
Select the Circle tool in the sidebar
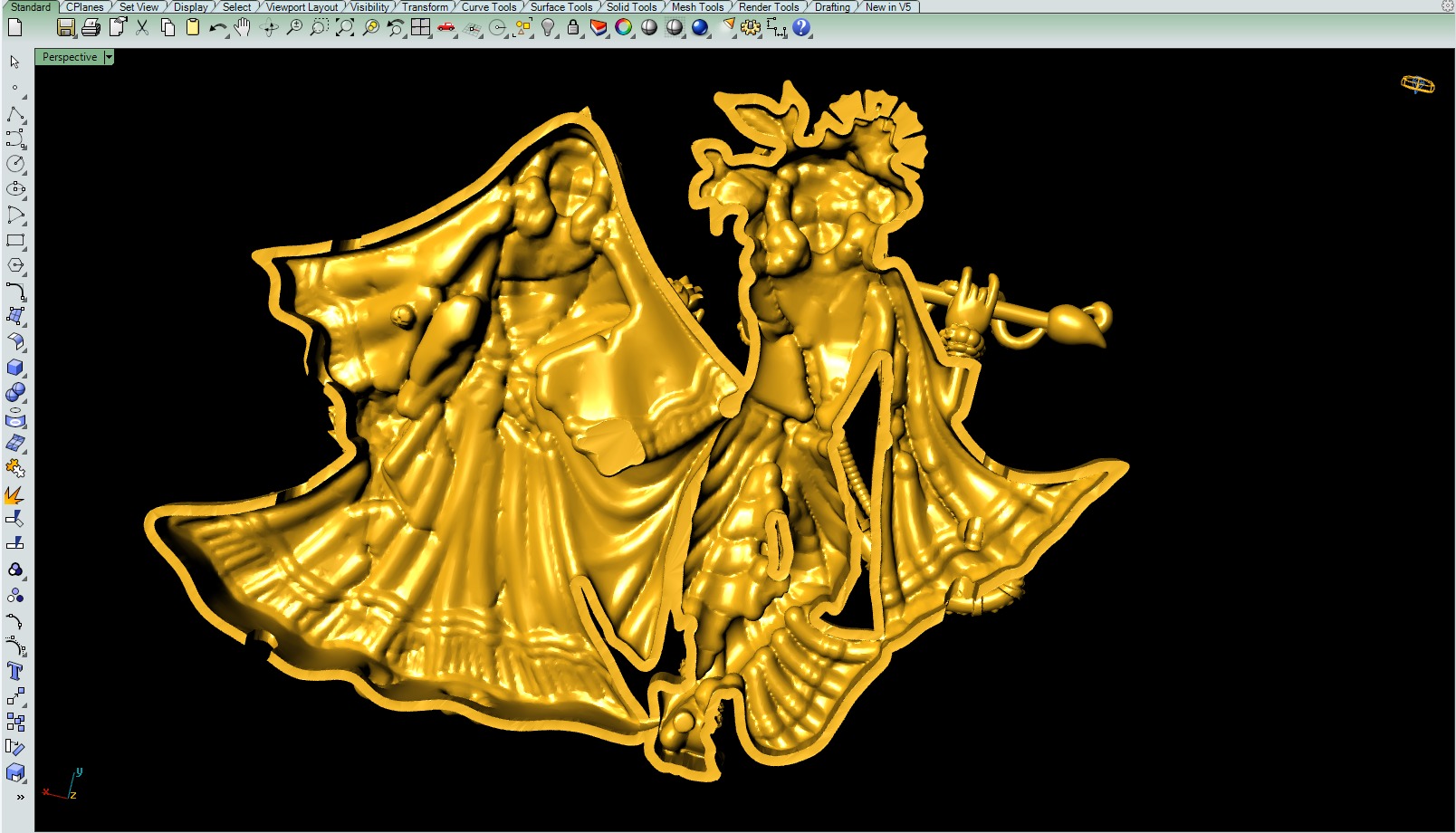(15, 164)
